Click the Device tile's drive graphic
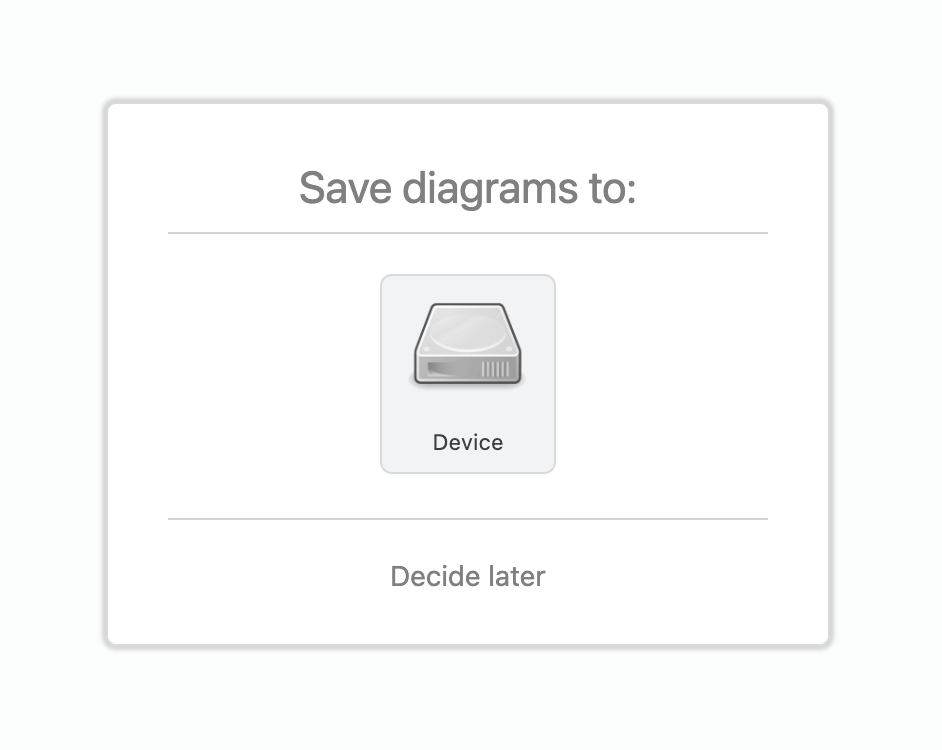Viewport: 942px width, 750px height. 468,344
